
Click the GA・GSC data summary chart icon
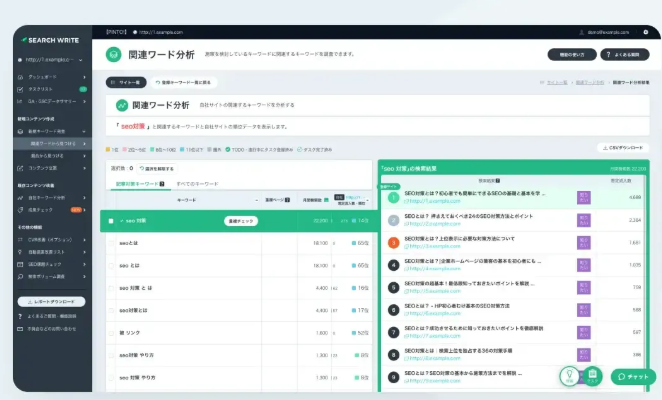point(20,101)
